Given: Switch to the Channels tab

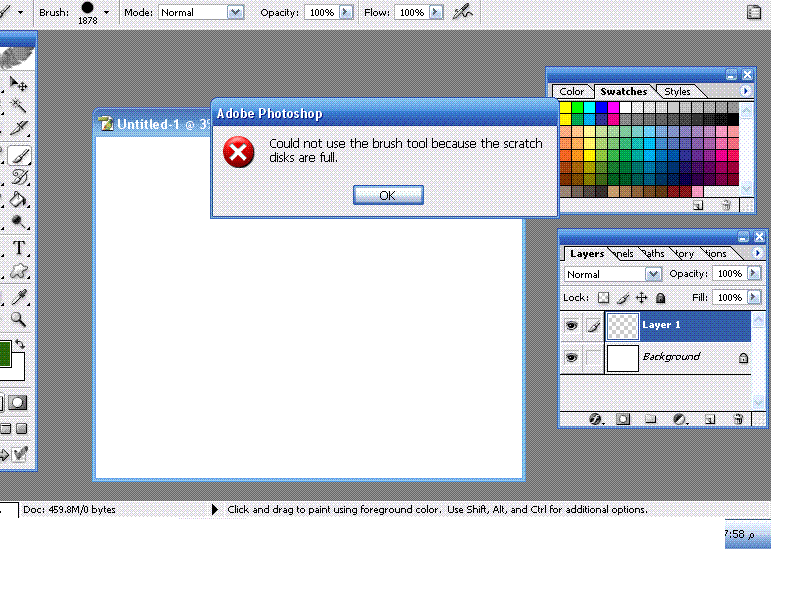Looking at the screenshot, I should pyautogui.click(x=623, y=254).
